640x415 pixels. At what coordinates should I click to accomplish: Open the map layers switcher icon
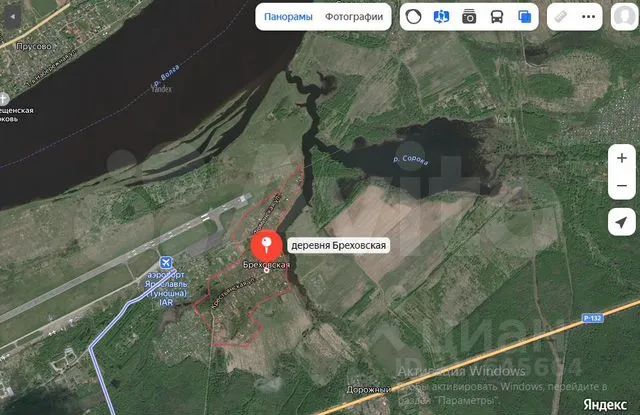[x=524, y=17]
